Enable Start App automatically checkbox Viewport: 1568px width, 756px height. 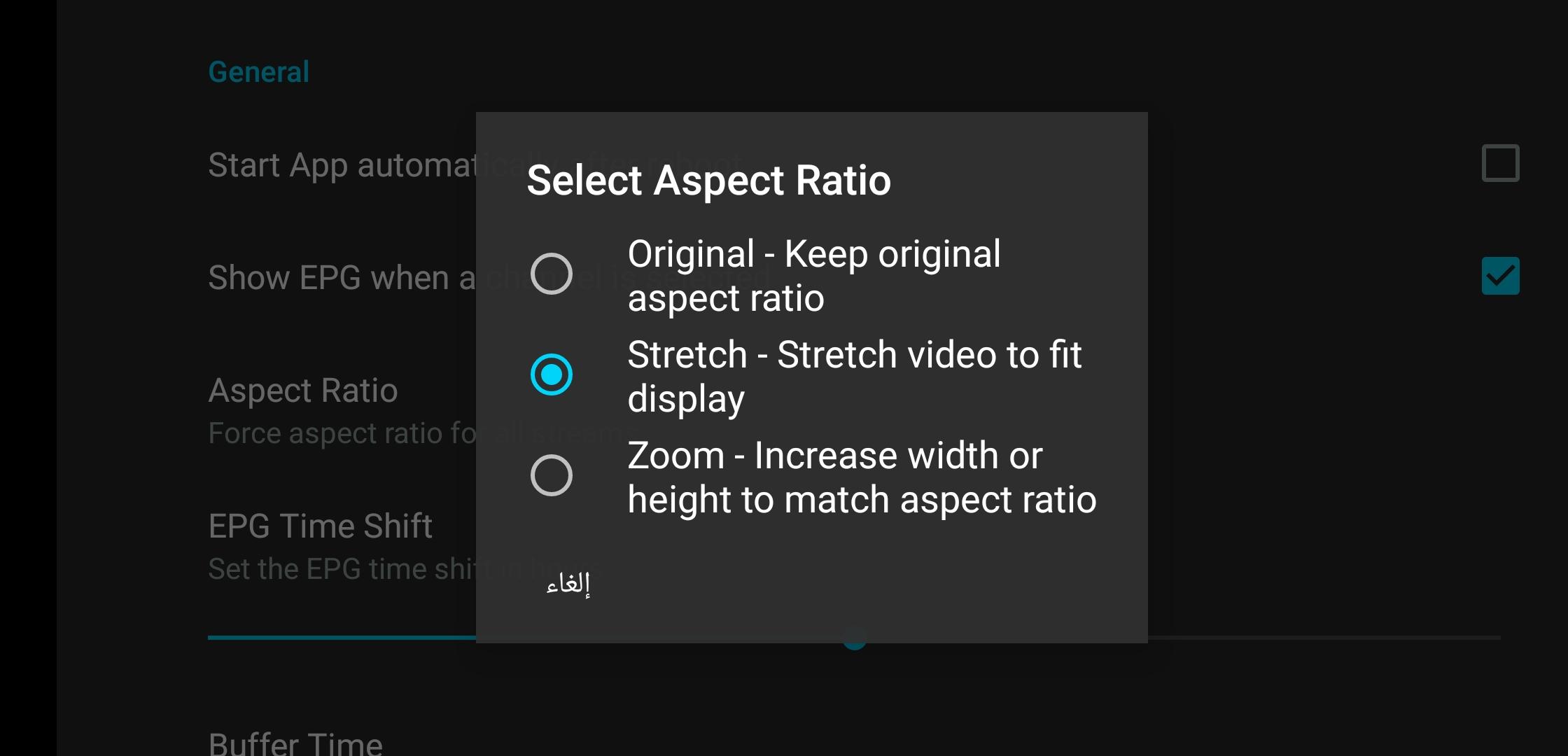point(1500,163)
